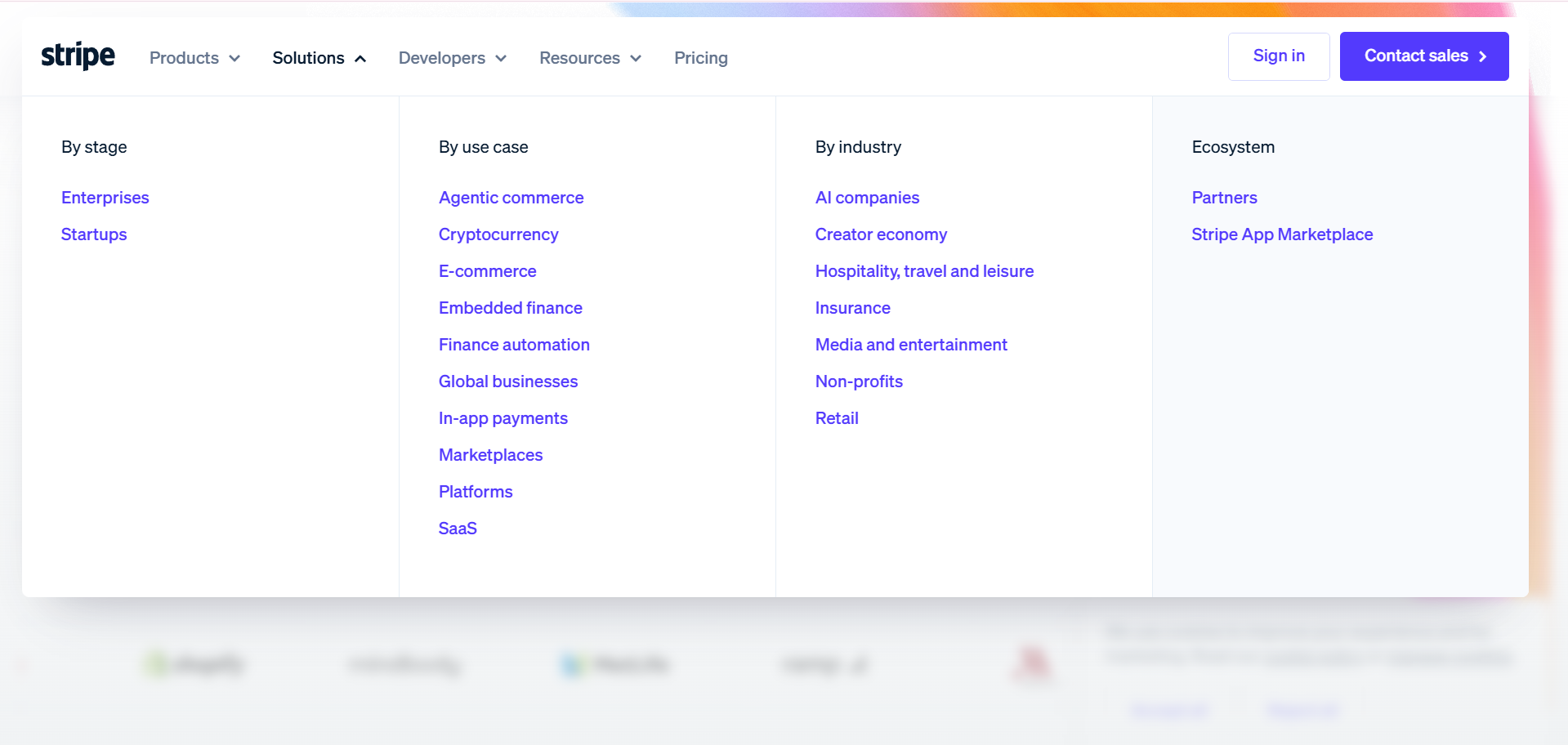
Task: Select In-app payments use case
Action: pos(503,418)
